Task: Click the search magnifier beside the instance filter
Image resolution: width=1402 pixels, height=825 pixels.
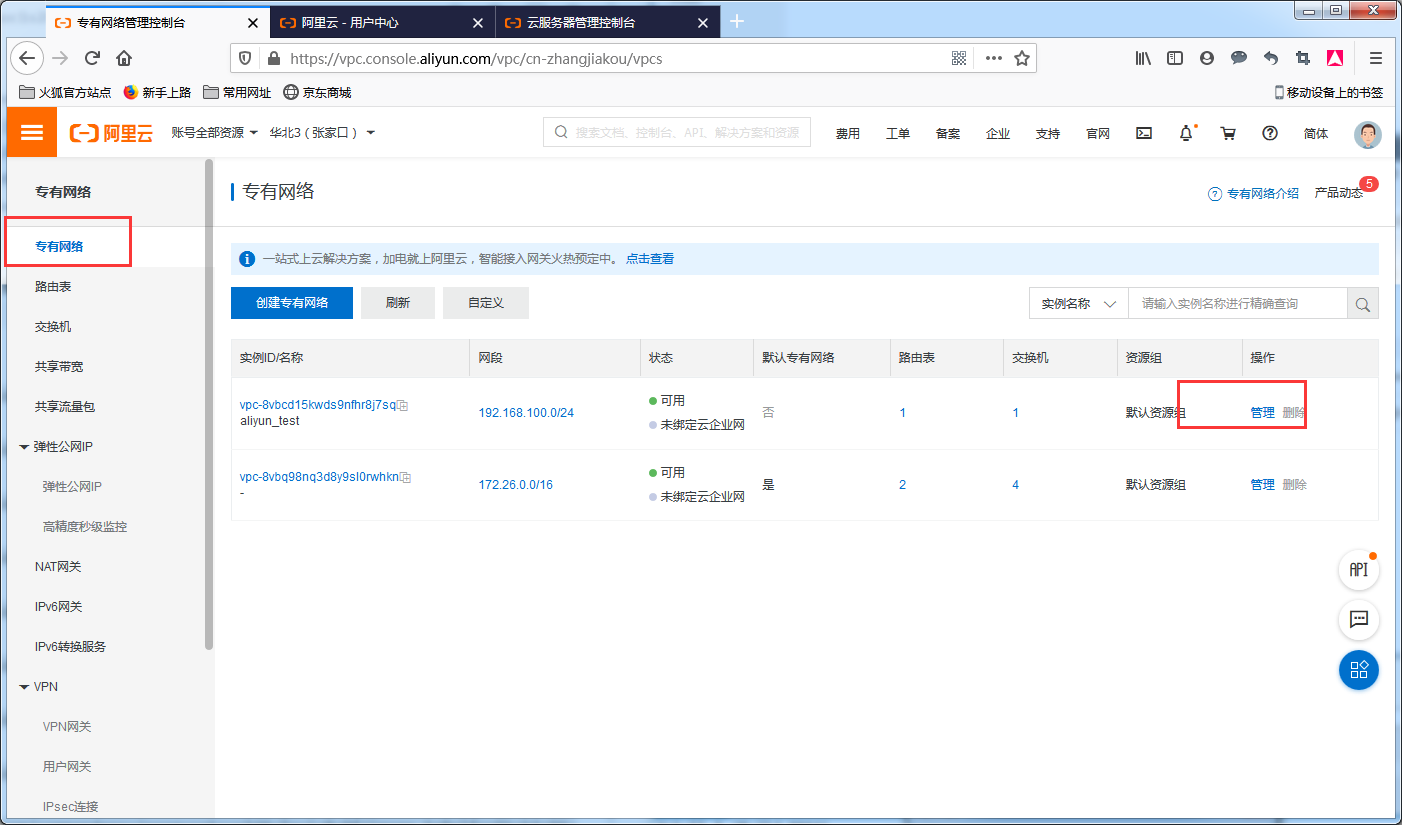Action: click(1362, 303)
